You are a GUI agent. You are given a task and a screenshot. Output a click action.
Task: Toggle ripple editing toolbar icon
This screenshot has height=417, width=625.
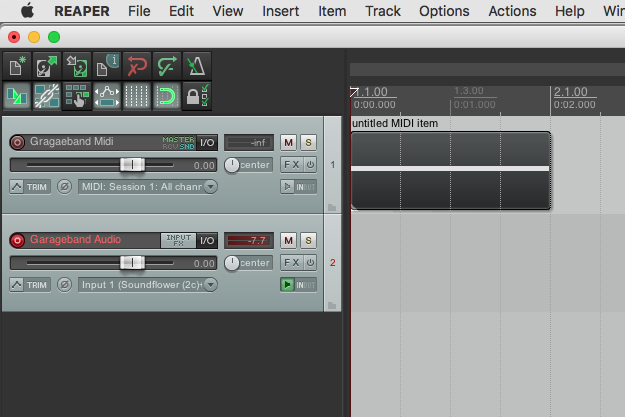77,96
